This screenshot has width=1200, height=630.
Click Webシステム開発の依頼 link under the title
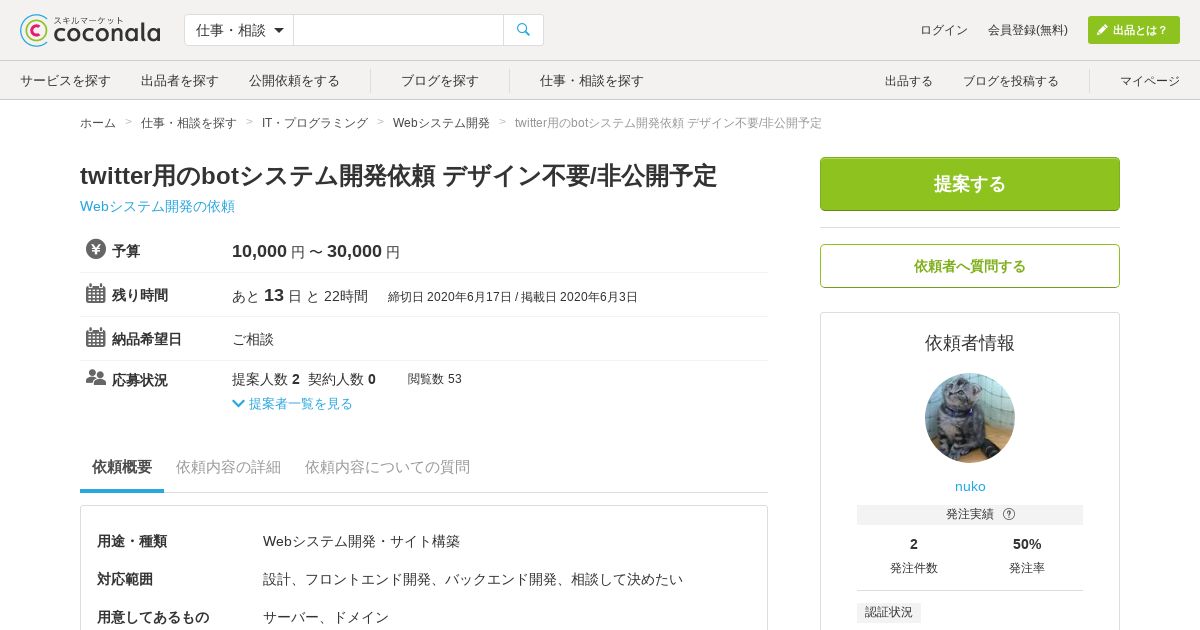point(157,206)
